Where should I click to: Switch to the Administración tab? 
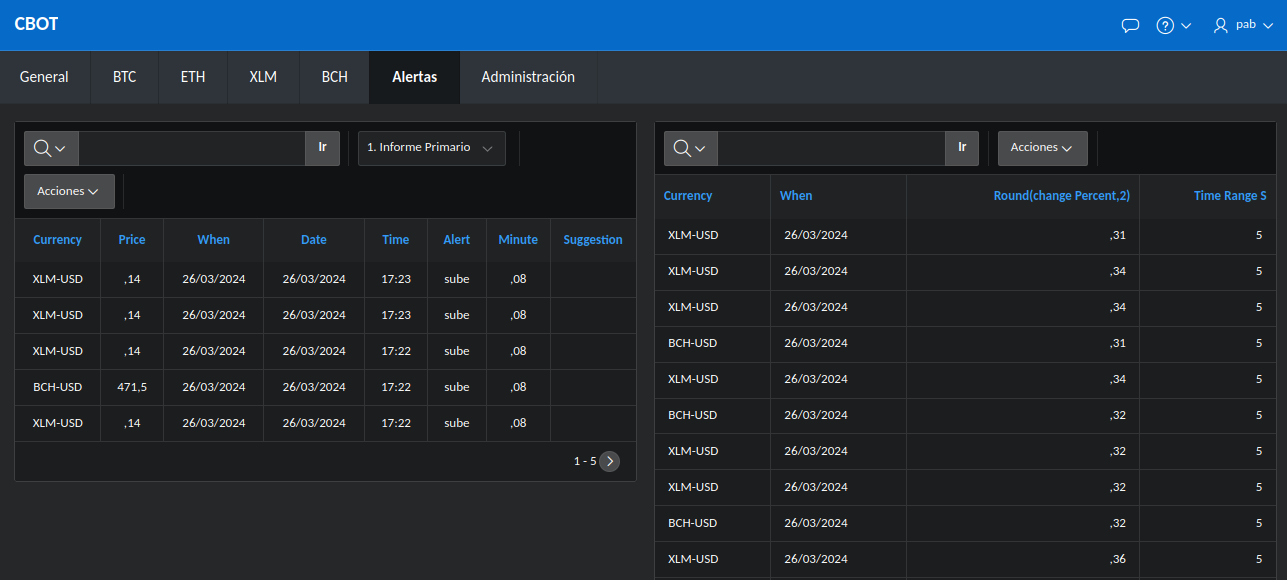tap(528, 77)
